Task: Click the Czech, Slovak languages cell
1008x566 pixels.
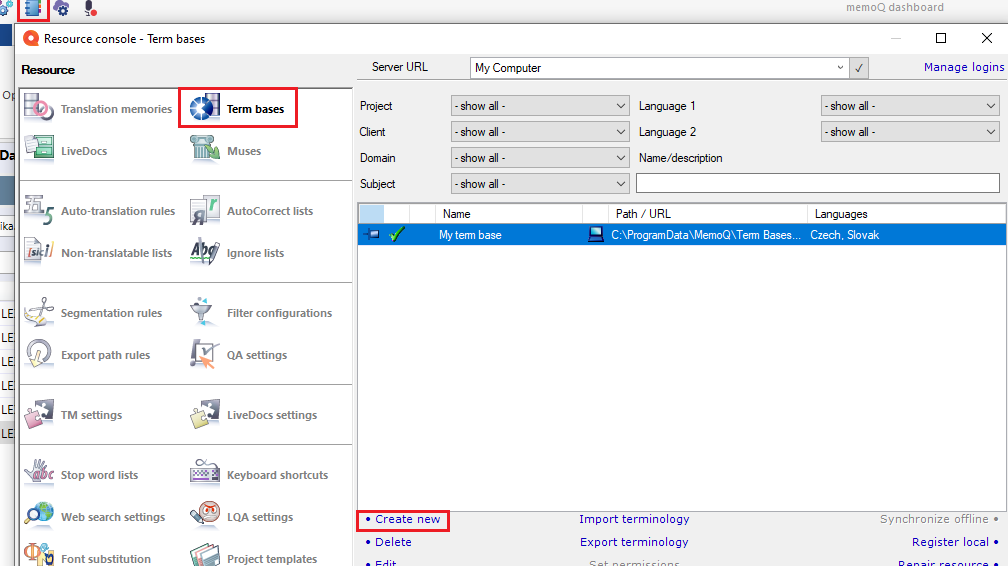Action: pyautogui.click(x=844, y=235)
